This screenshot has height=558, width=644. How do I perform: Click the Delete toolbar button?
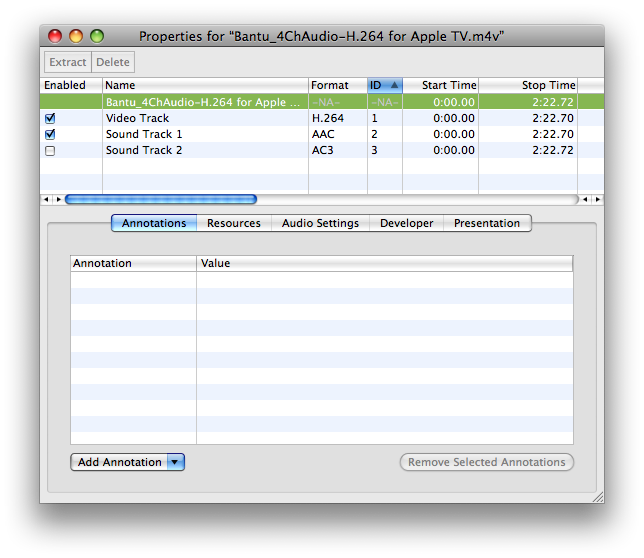tap(113, 62)
